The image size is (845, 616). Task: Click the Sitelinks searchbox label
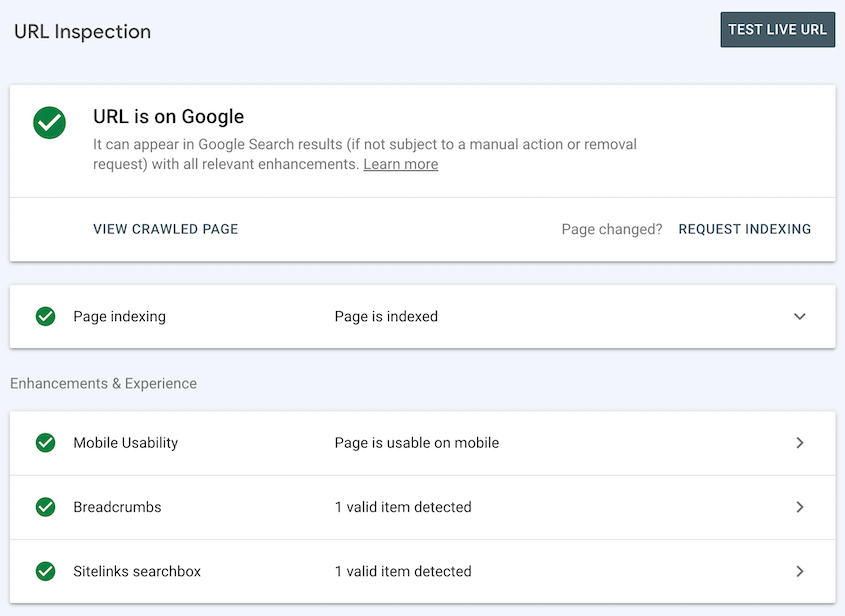coord(137,571)
